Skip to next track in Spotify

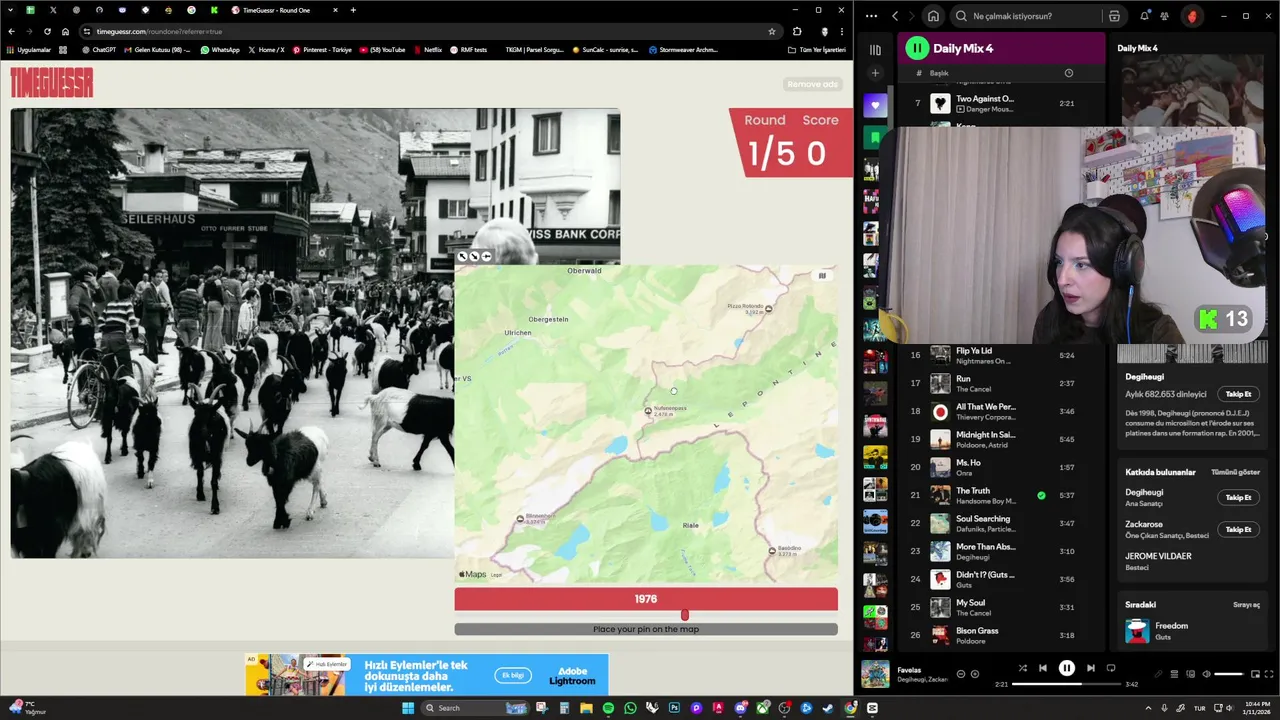point(1090,668)
